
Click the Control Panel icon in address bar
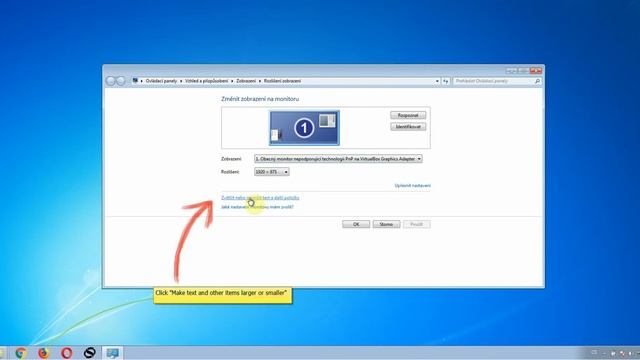point(135,81)
